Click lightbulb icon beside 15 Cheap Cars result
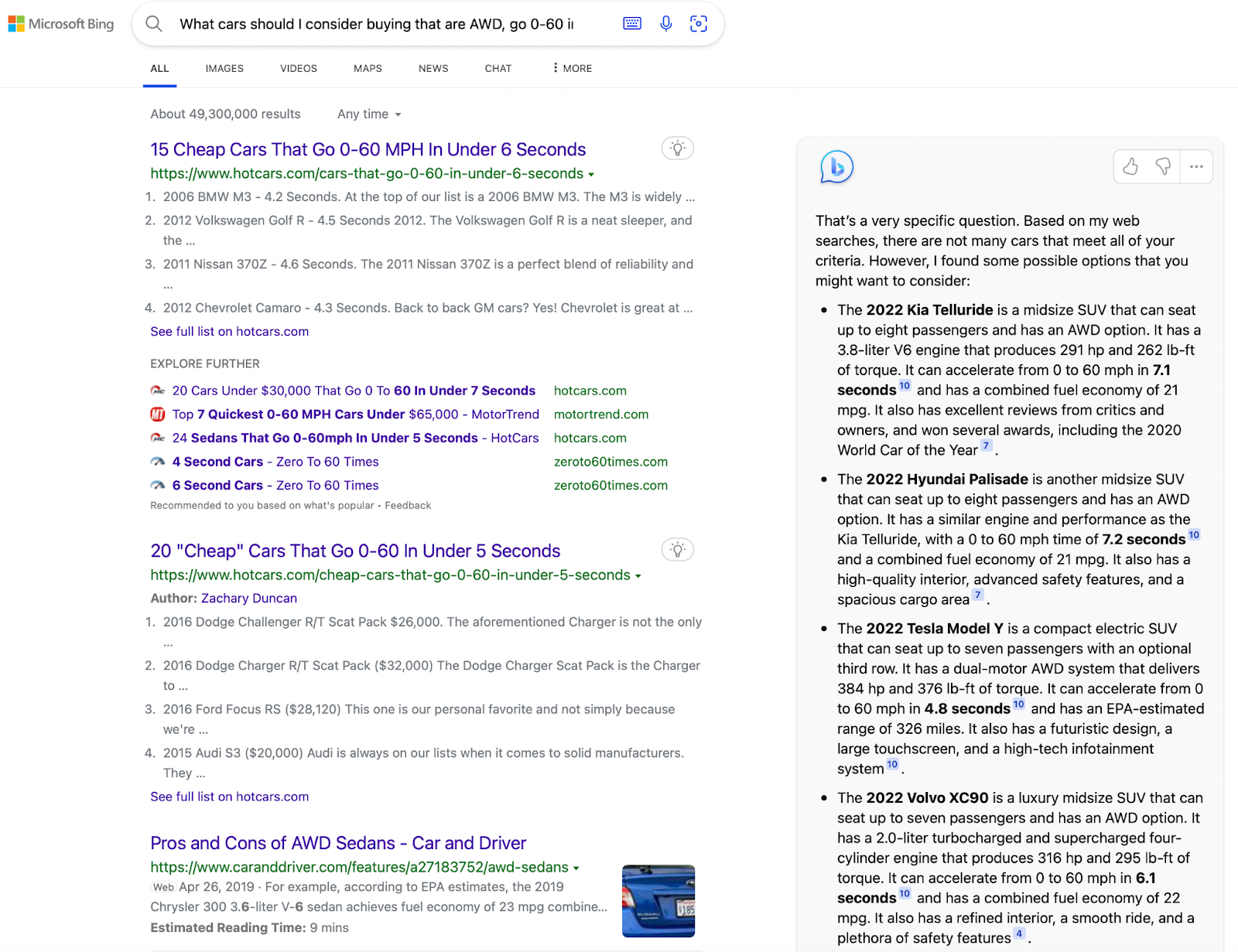 [x=678, y=148]
